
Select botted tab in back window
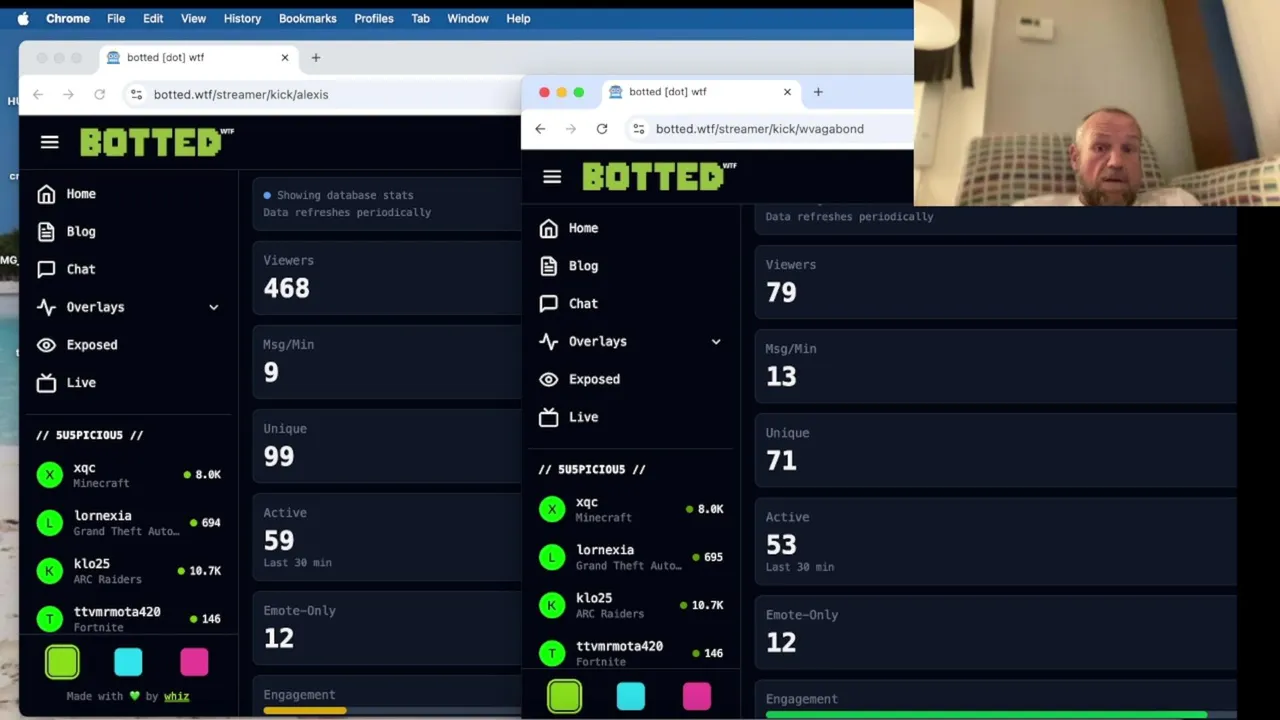[198, 57]
